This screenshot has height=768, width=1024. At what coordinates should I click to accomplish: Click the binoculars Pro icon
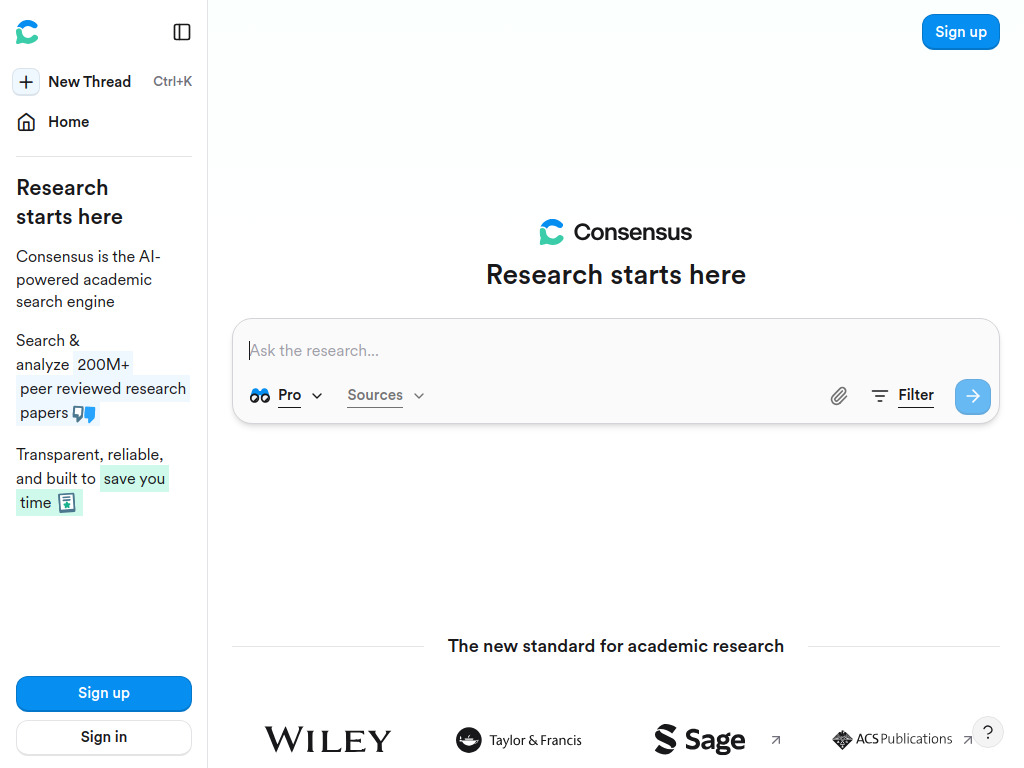coord(260,396)
